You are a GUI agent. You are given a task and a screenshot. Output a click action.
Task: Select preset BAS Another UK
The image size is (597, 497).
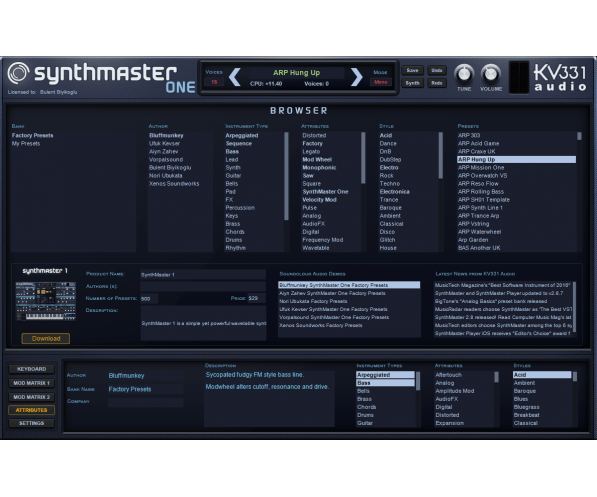[479, 248]
